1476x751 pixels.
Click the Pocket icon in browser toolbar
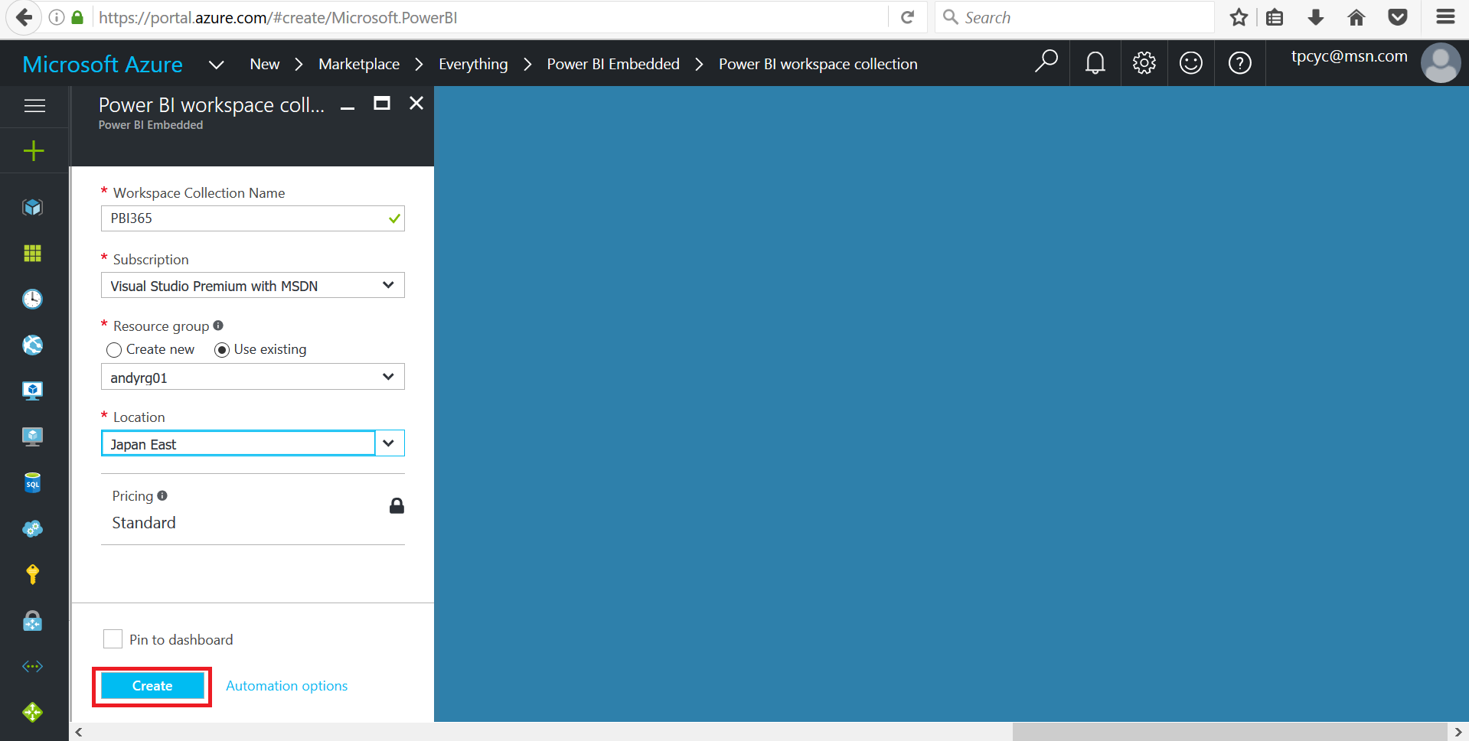point(1398,17)
